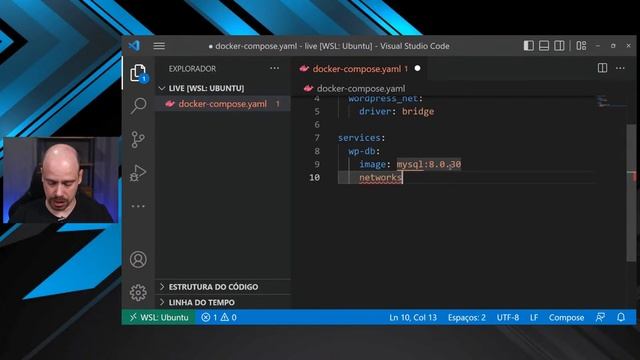Open the Explorer view in activity bar
This screenshot has width=640, height=360.
pos(138,73)
